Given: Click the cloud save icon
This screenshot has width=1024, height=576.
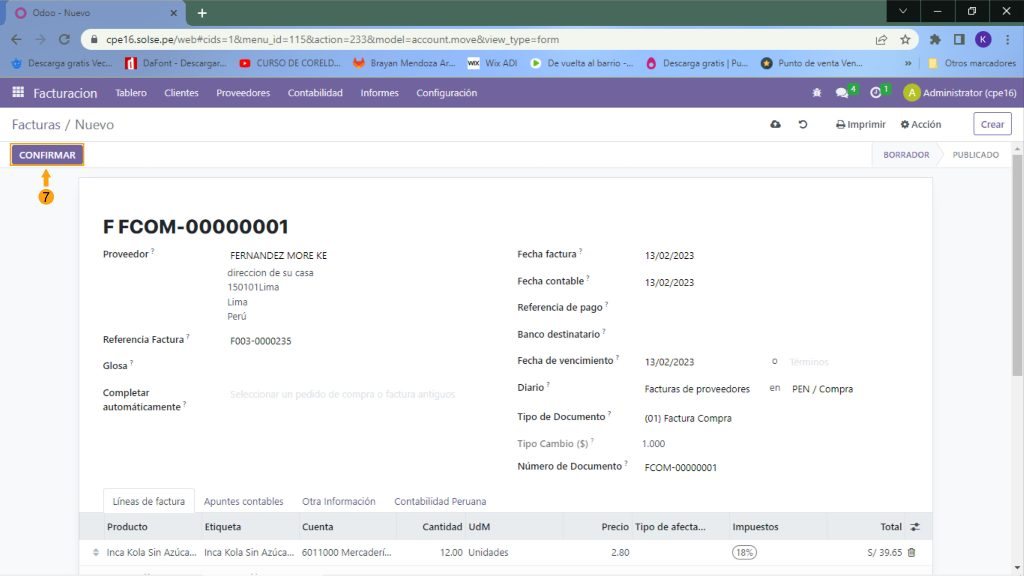Looking at the screenshot, I should [775, 125].
